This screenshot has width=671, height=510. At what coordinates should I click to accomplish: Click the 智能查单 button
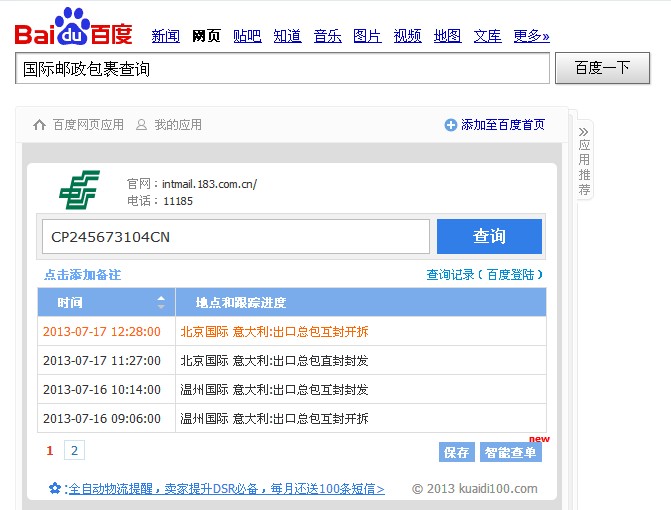[511, 452]
